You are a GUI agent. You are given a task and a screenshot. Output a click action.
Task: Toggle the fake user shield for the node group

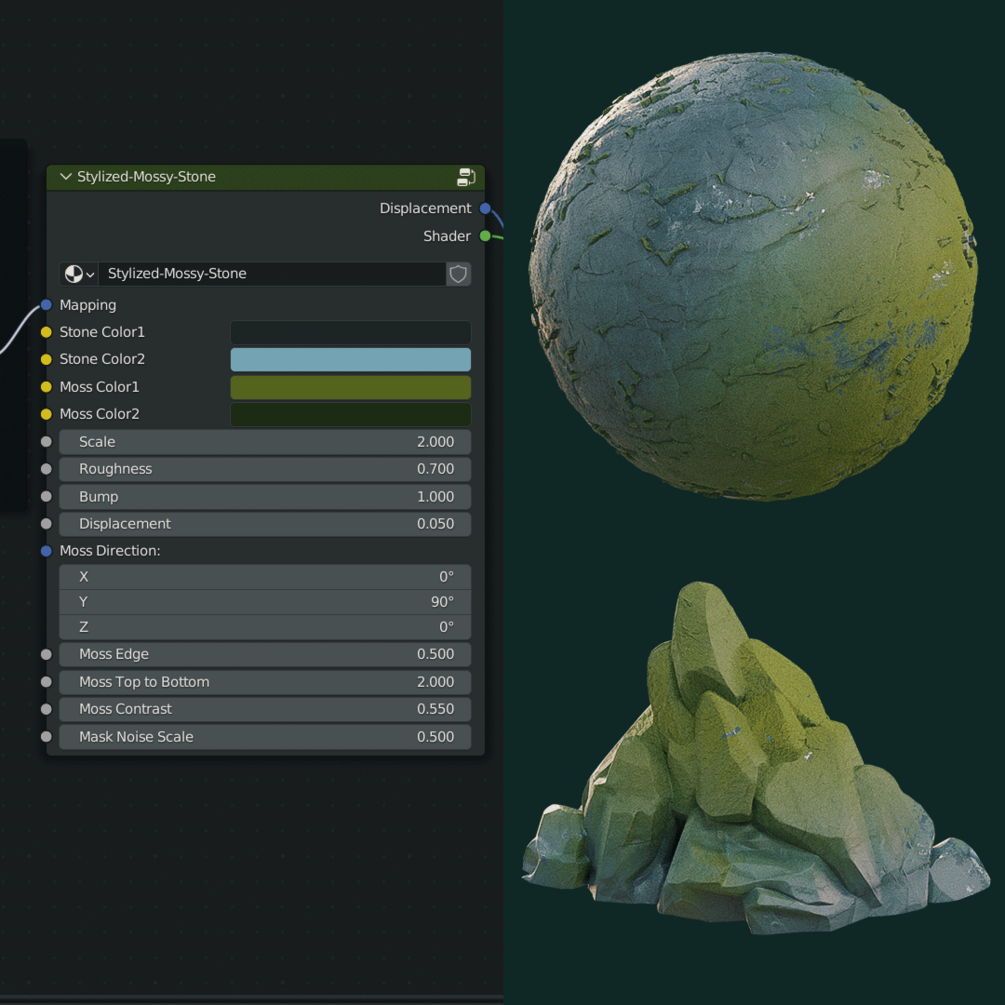(458, 273)
